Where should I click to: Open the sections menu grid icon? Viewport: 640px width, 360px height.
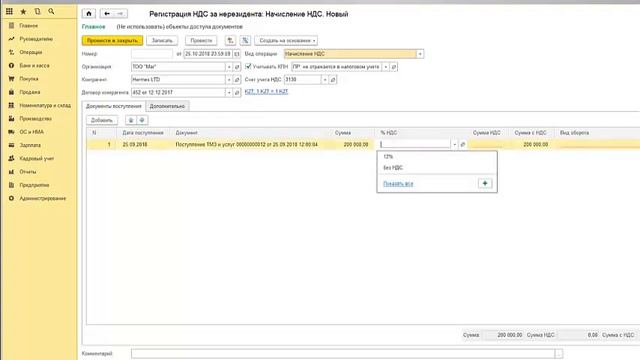(x=9, y=11)
